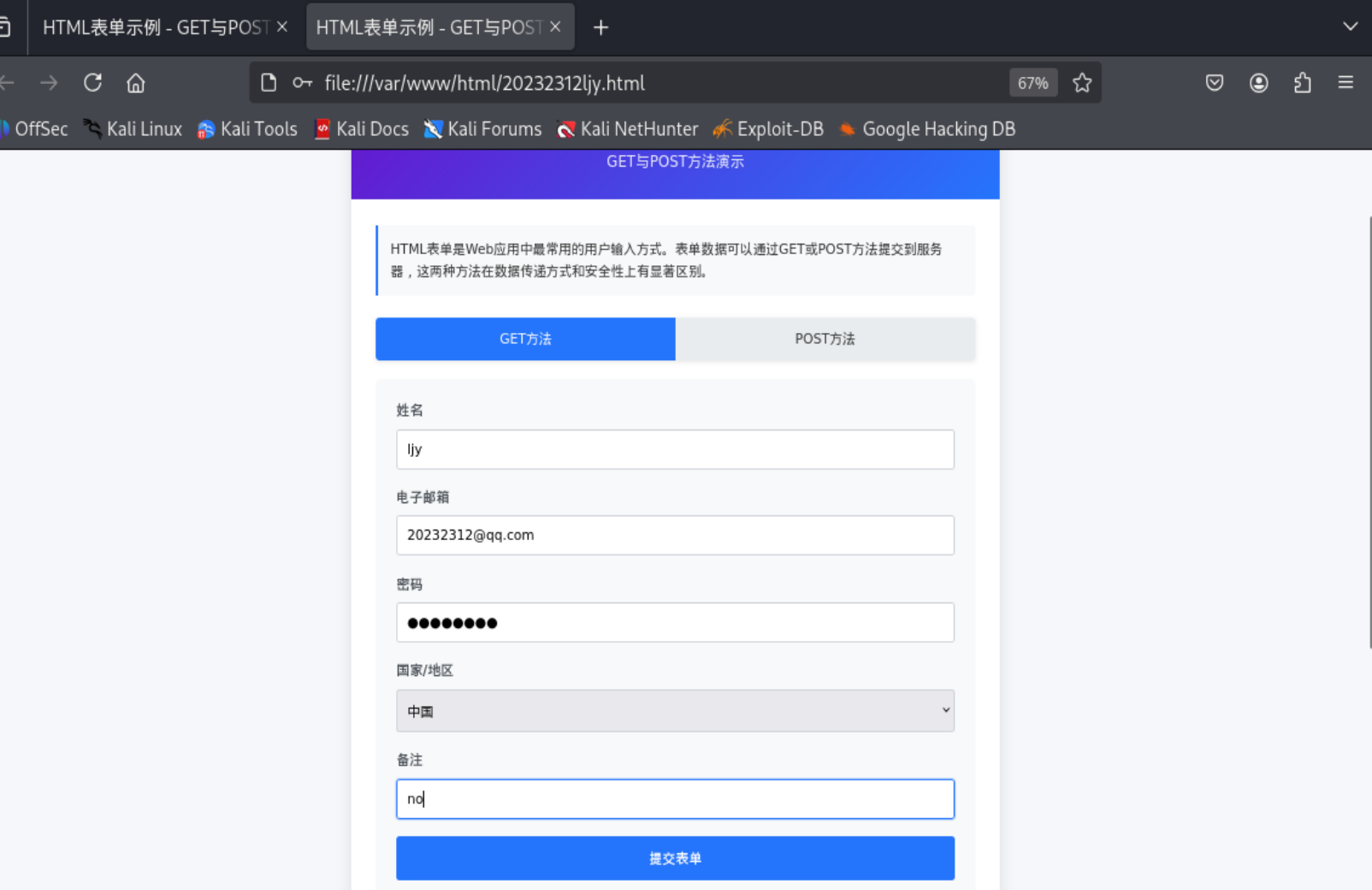Click the 备注 field label
This screenshot has width=1372, height=890.
point(410,760)
